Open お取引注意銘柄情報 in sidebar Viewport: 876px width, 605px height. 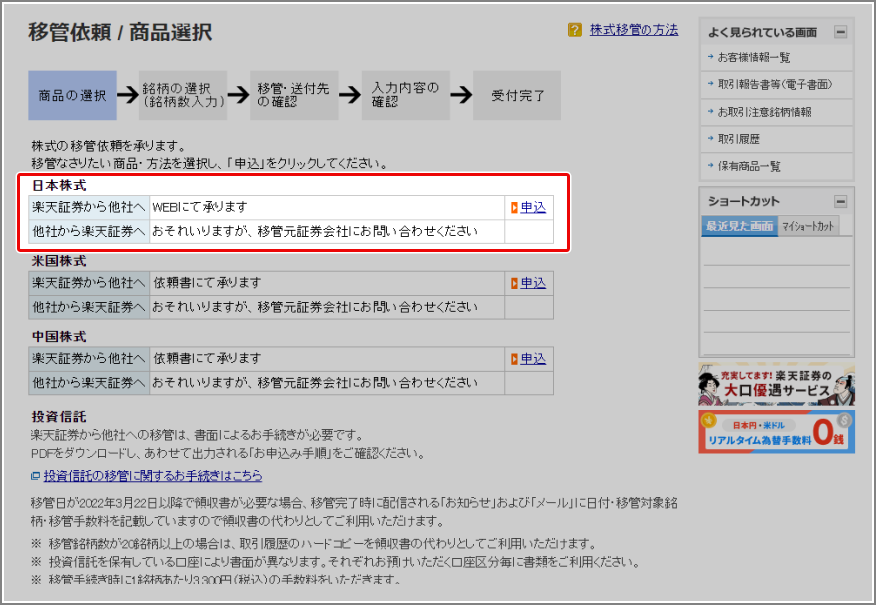tap(764, 112)
